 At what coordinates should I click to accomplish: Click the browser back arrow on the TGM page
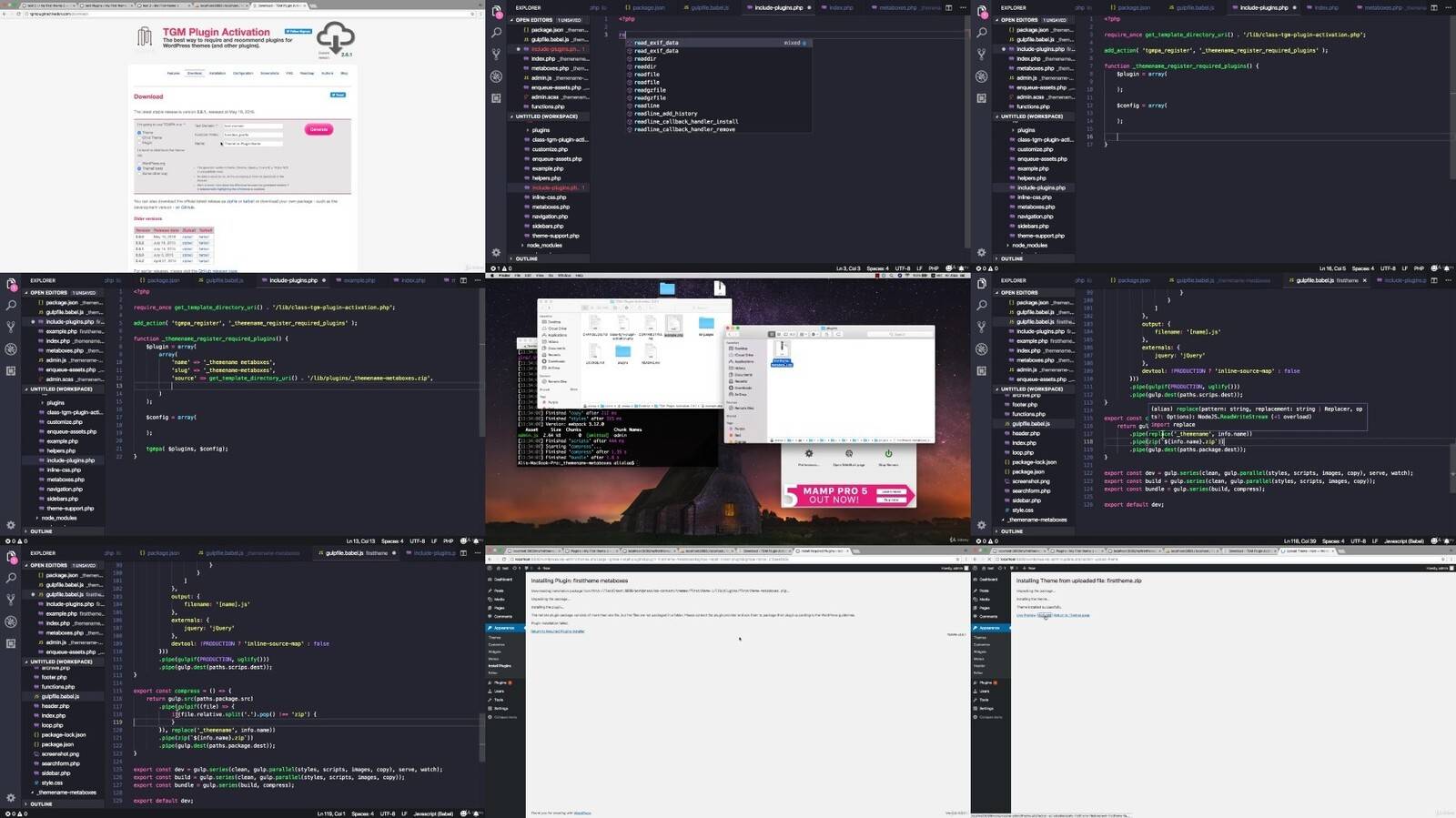[5, 14]
